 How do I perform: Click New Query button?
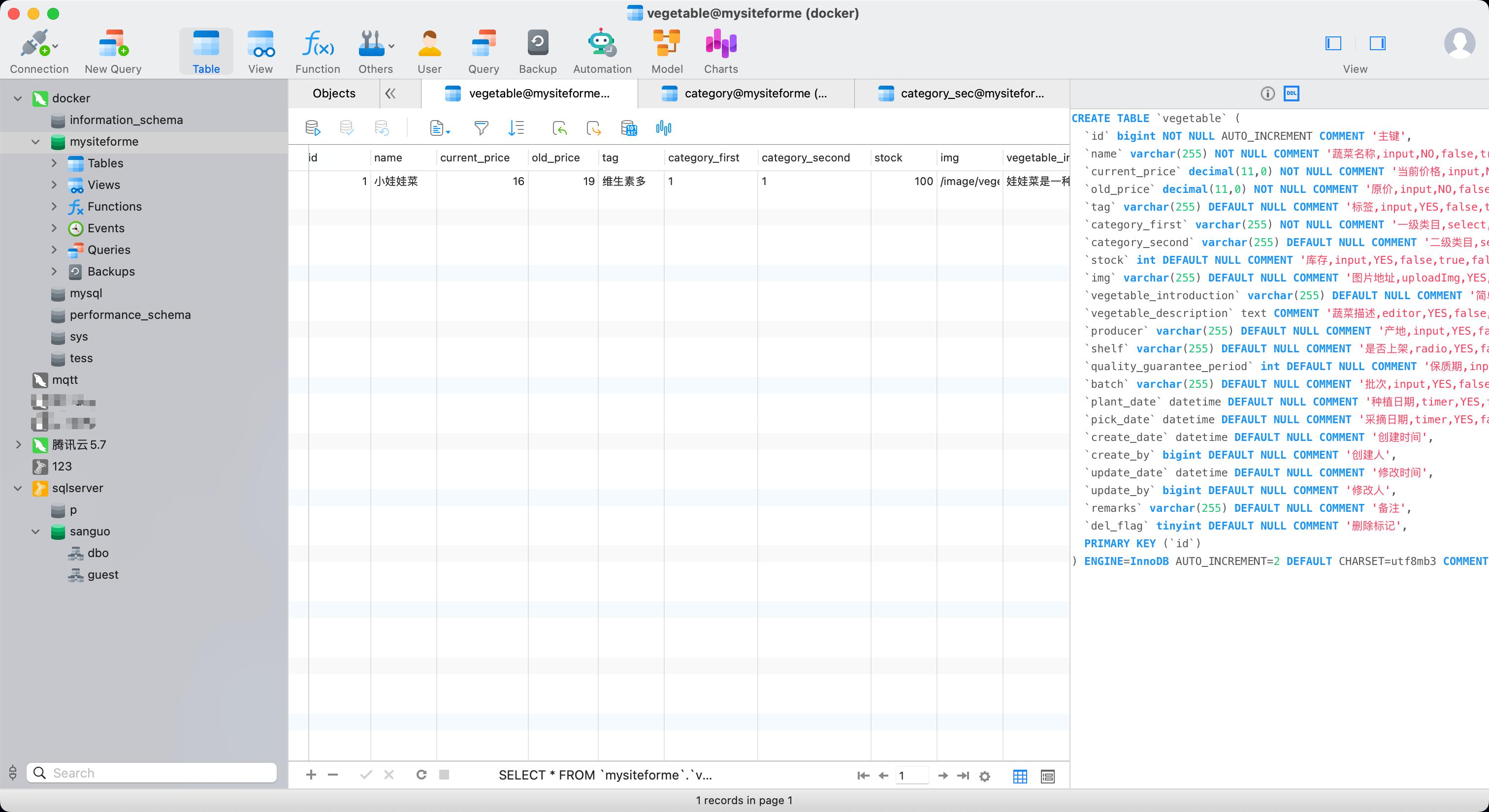pos(113,51)
